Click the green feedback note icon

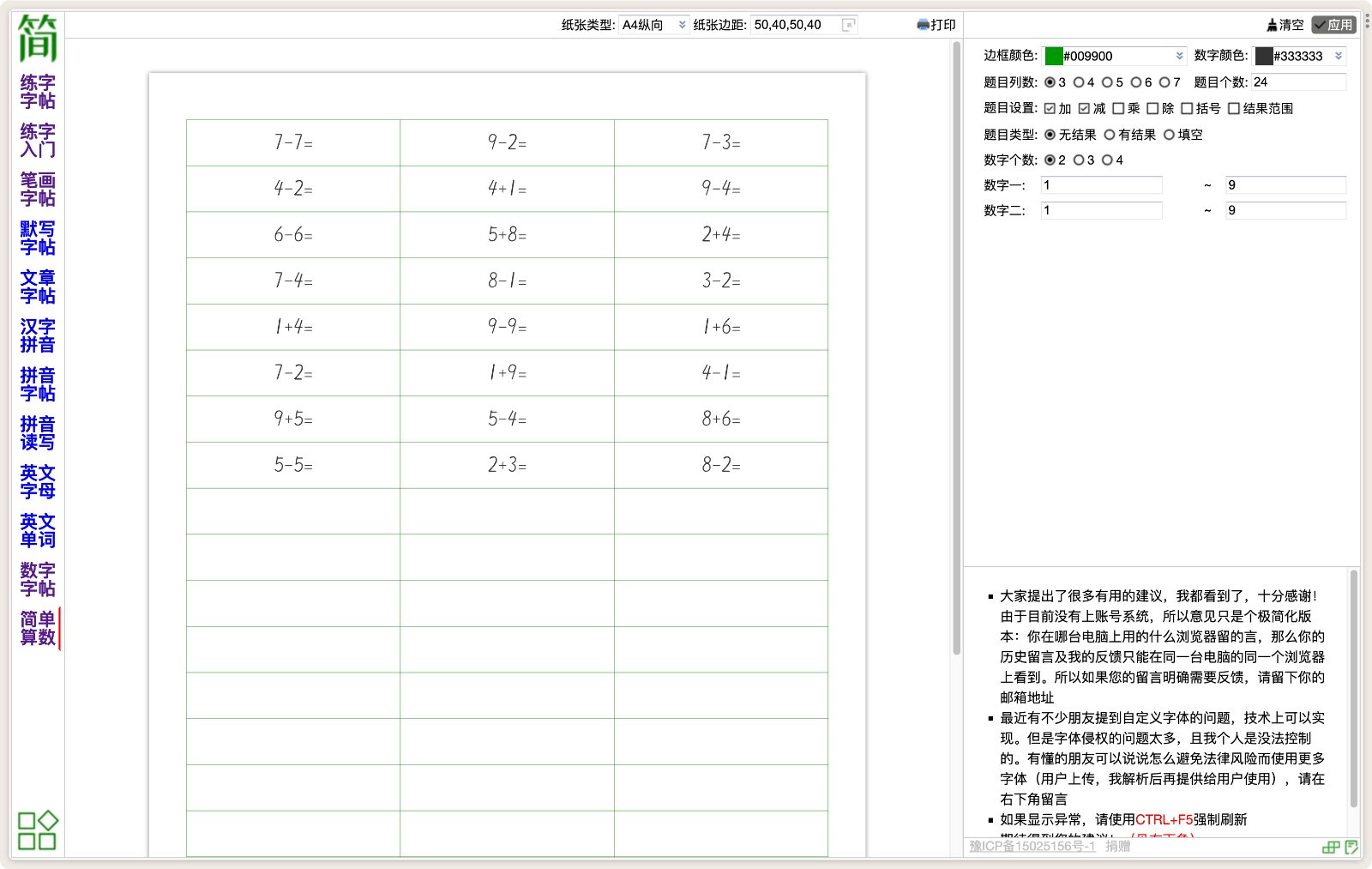tap(1351, 847)
